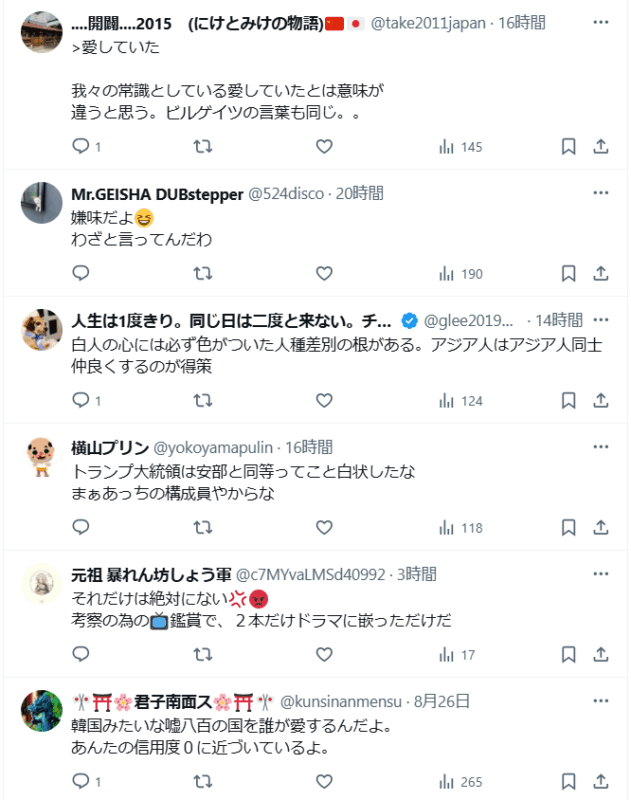Viewport: 631px width, 800px height.
Task: Open more options for take2011japan tweet
Action: click(600, 22)
